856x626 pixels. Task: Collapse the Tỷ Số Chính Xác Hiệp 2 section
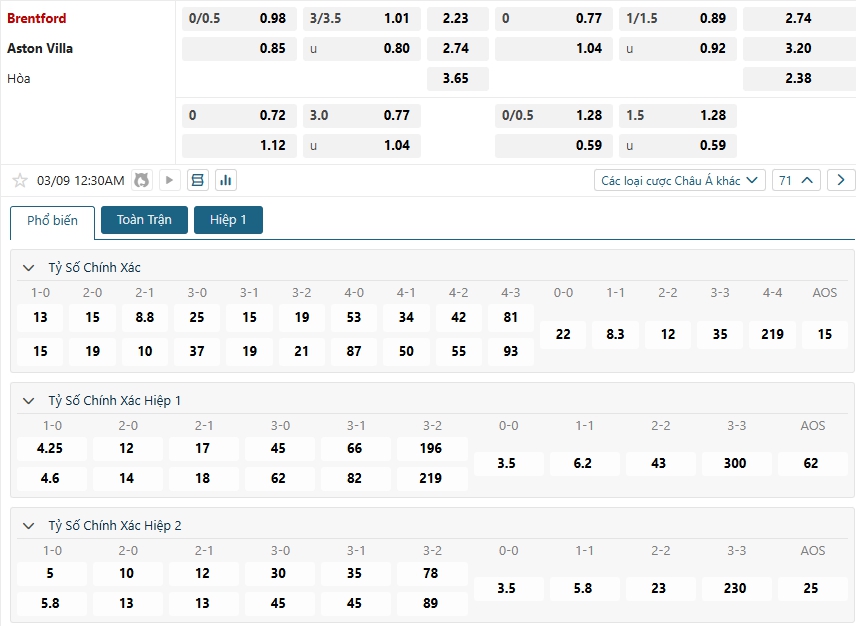(x=28, y=526)
